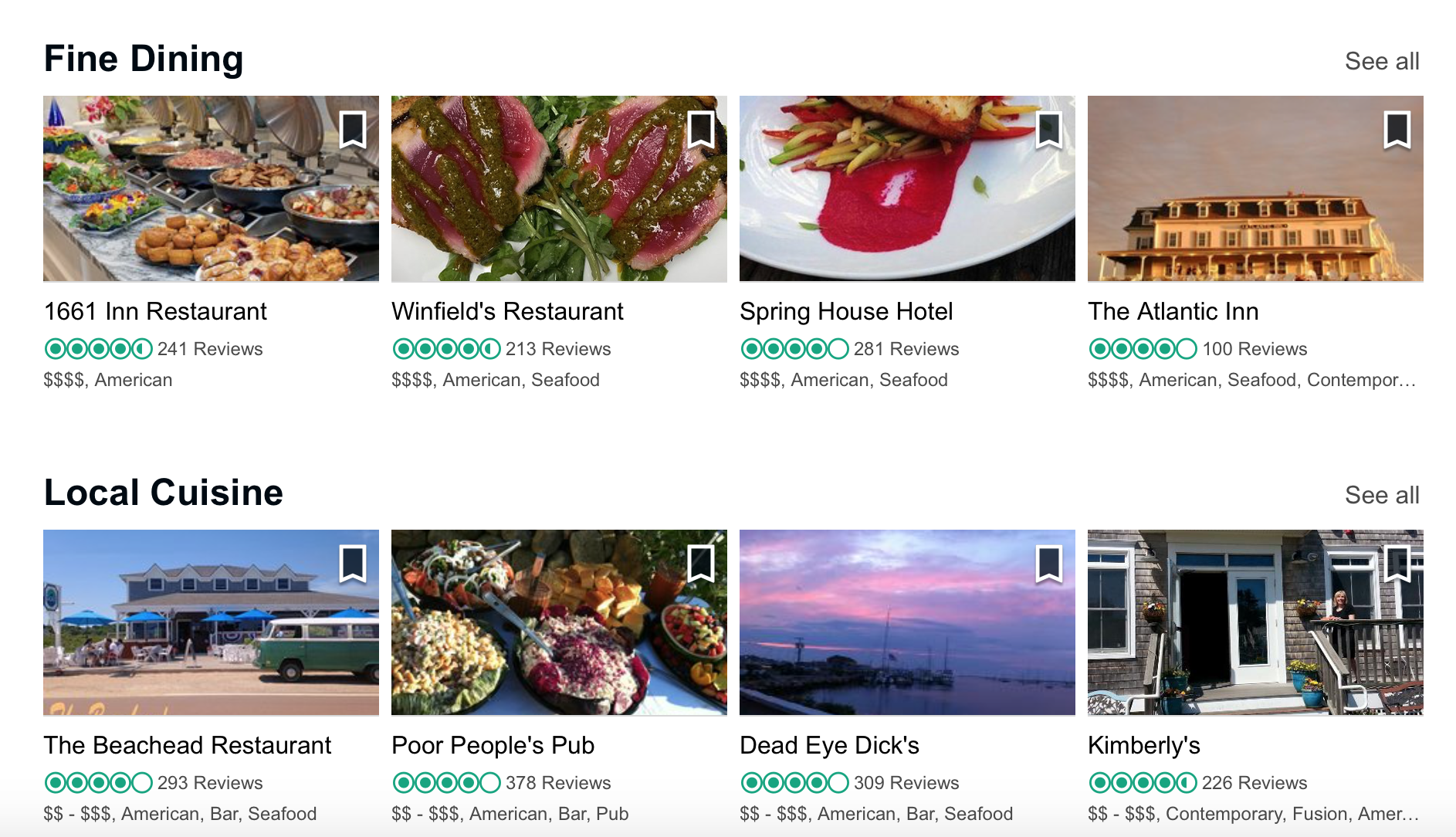Open Kimberly's 226 Reviews
This screenshot has width=1456, height=837.
pos(1254,783)
